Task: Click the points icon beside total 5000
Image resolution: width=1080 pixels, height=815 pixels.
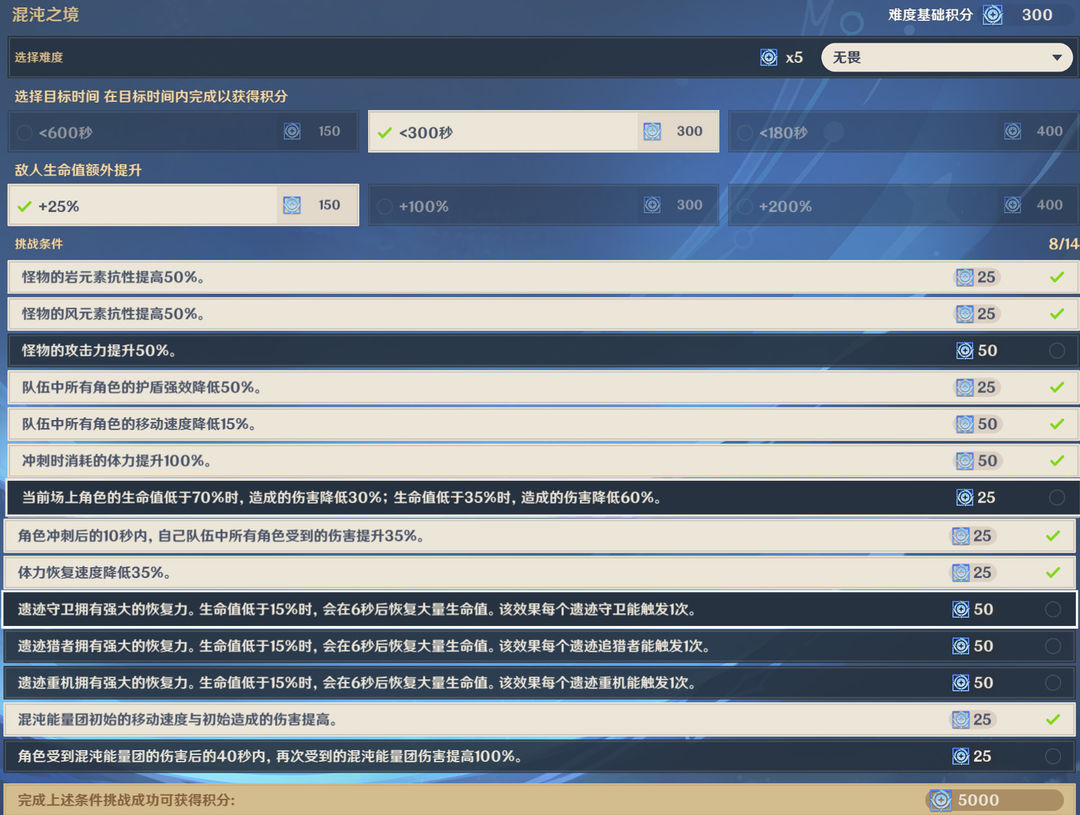Action: click(x=941, y=800)
